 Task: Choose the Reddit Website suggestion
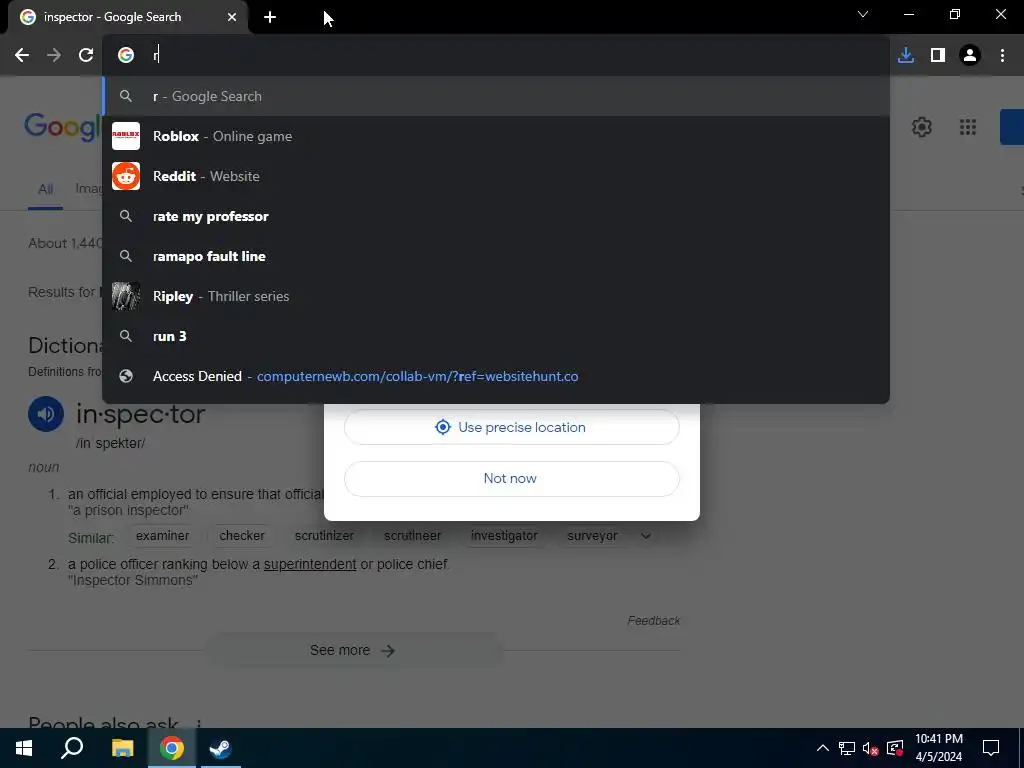[x=496, y=176]
